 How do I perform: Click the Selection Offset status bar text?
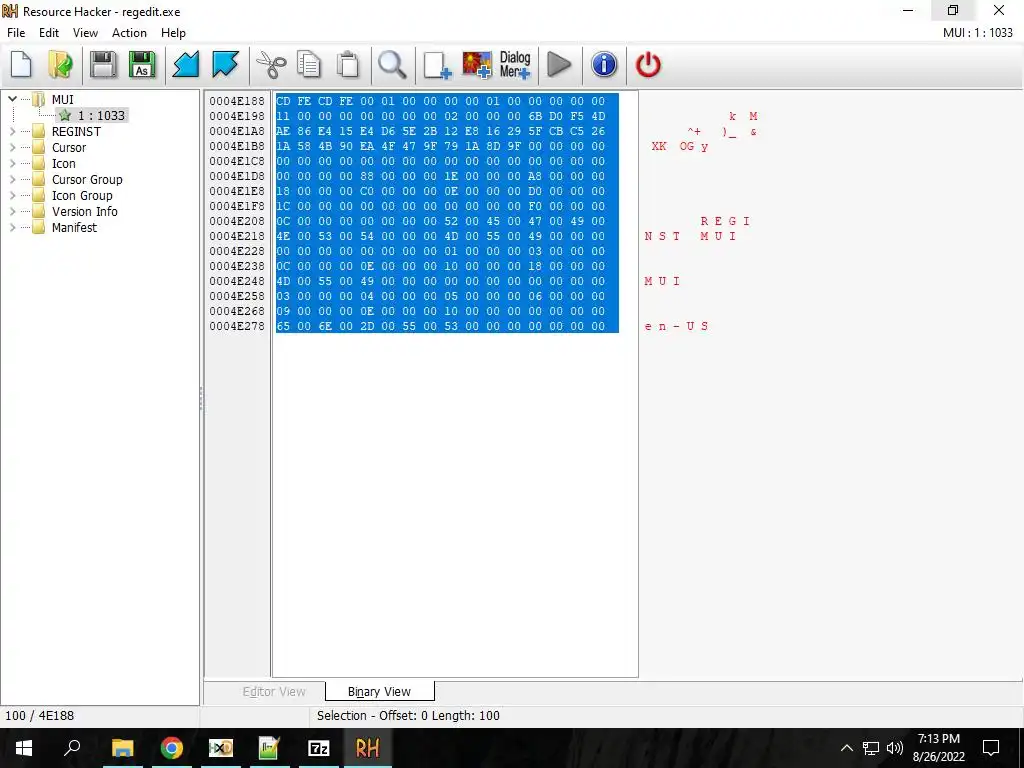coord(408,716)
